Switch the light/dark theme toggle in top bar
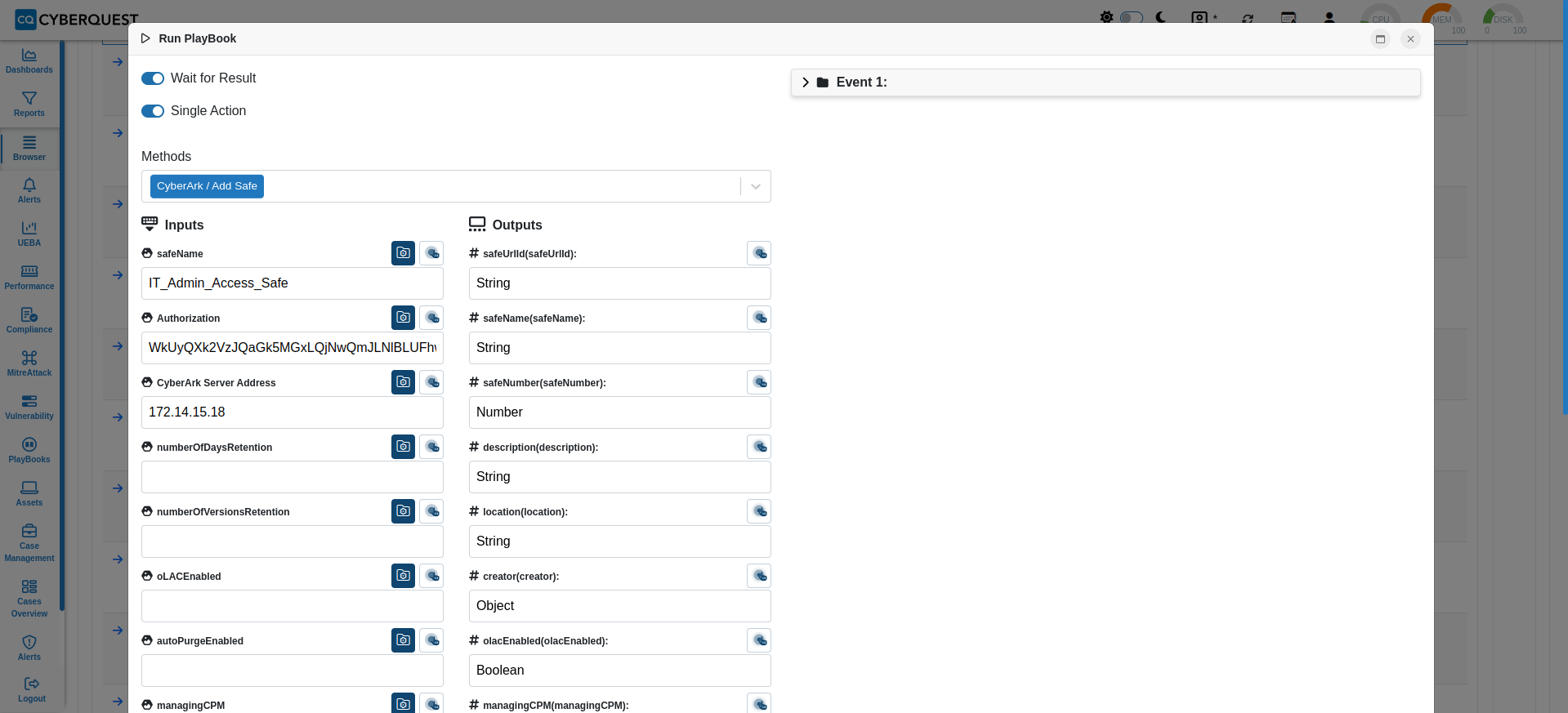The width and height of the screenshot is (1568, 713). pos(1132,17)
